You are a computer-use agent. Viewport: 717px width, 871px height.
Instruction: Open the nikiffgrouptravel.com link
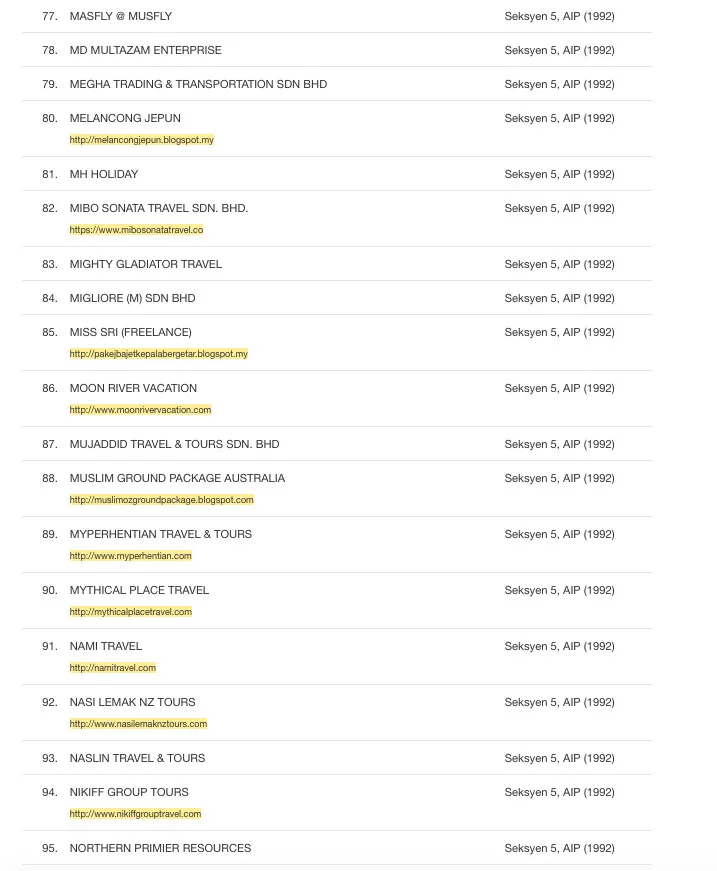(135, 814)
